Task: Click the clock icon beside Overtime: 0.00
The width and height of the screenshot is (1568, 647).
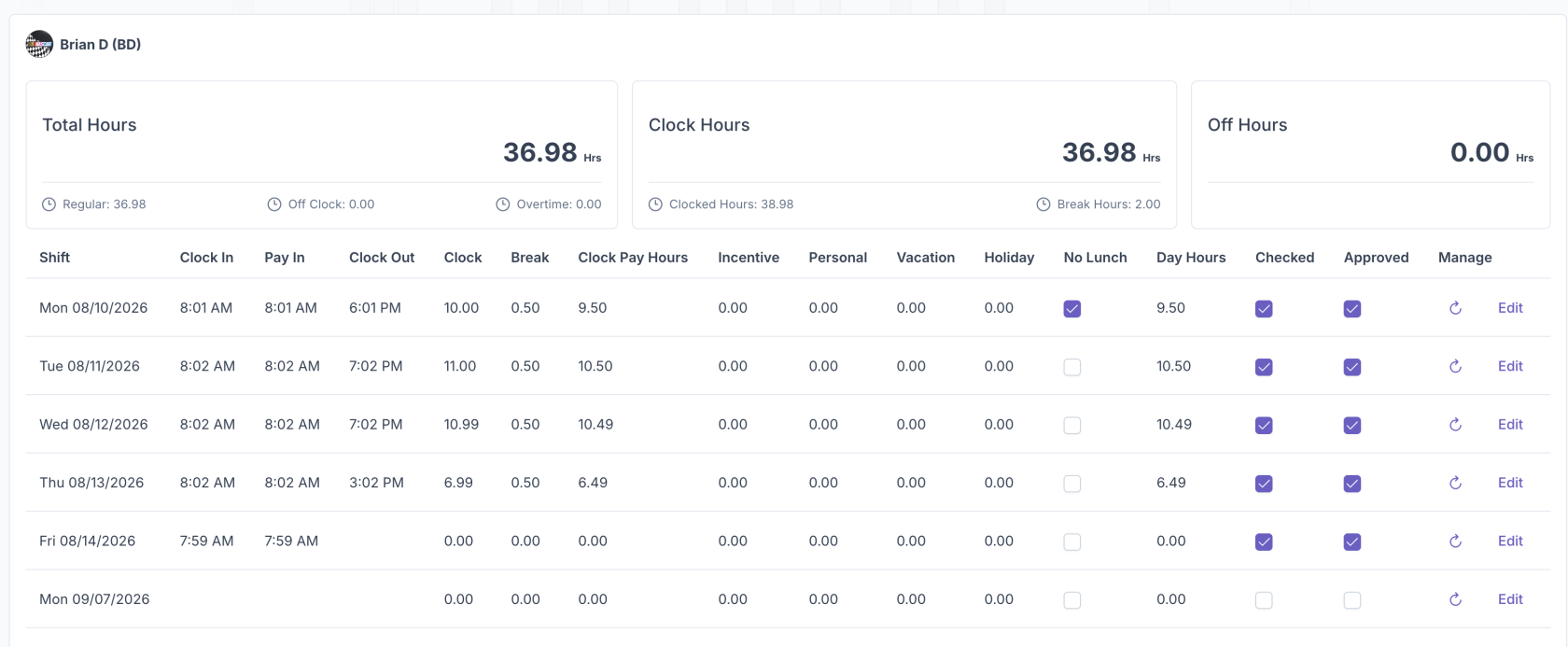Action: coord(503,204)
